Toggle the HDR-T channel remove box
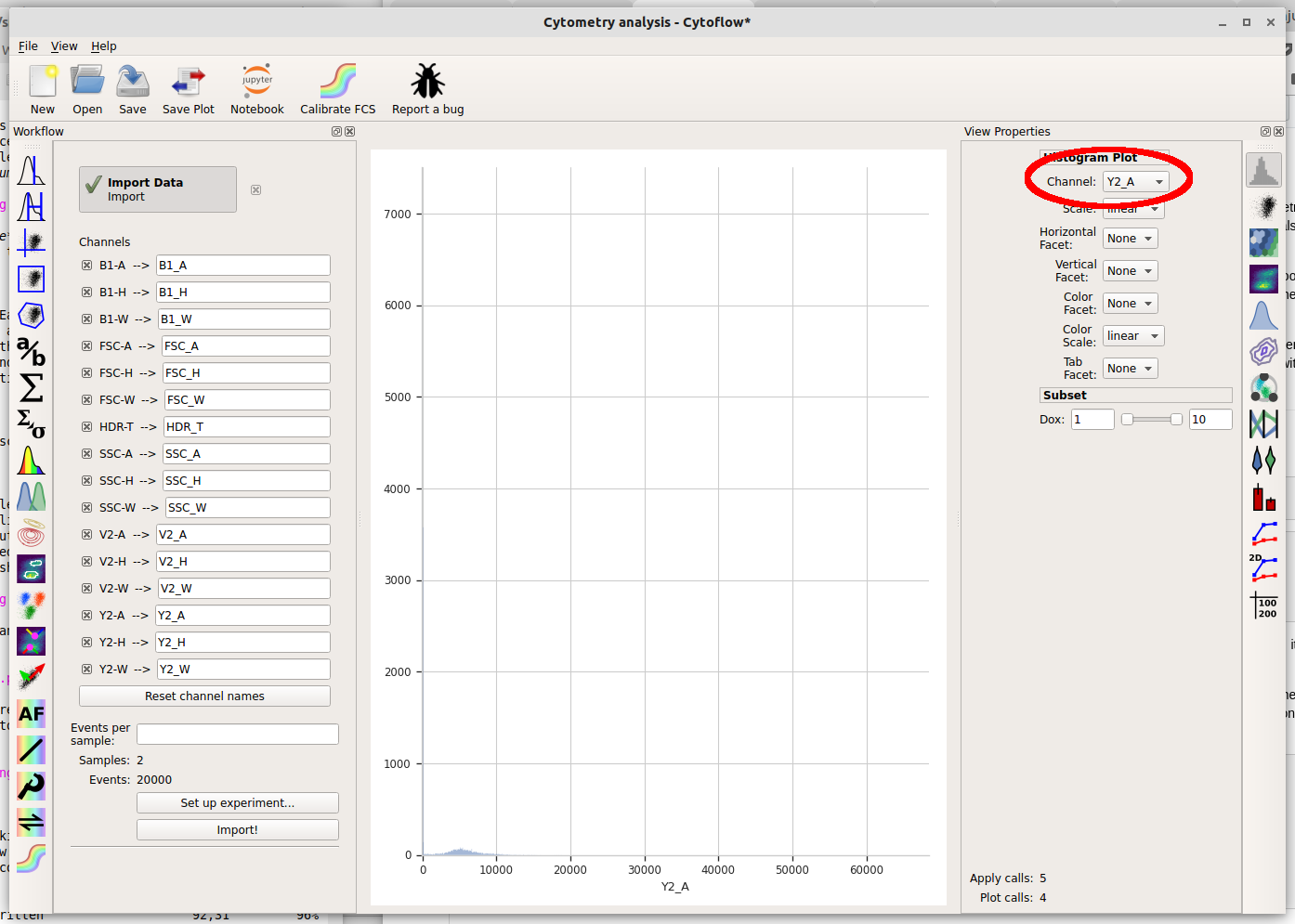Viewport: 1295px width, 924px height. pos(86,427)
